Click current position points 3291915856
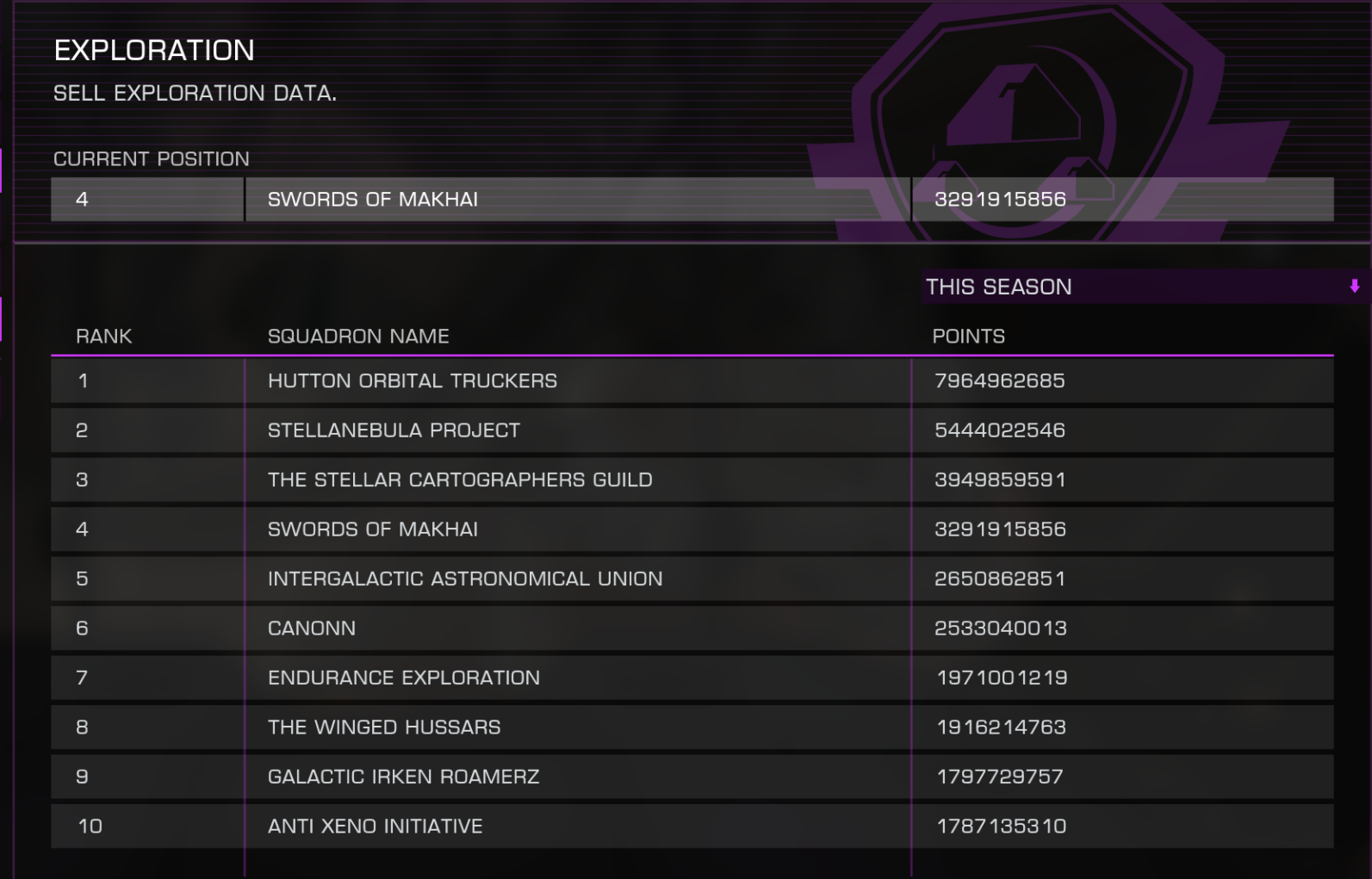This screenshot has height=879, width=1372. [1000, 200]
